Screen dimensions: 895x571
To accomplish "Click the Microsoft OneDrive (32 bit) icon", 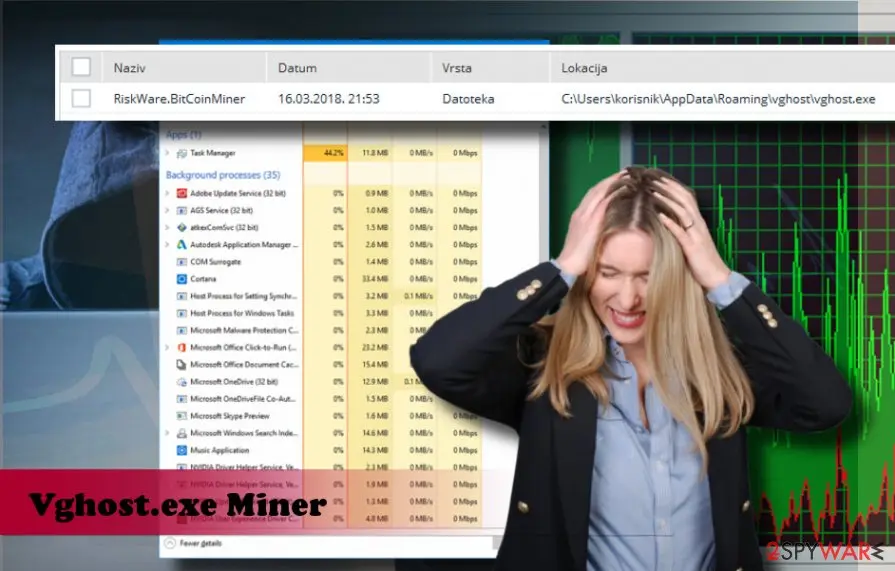I will (182, 381).
